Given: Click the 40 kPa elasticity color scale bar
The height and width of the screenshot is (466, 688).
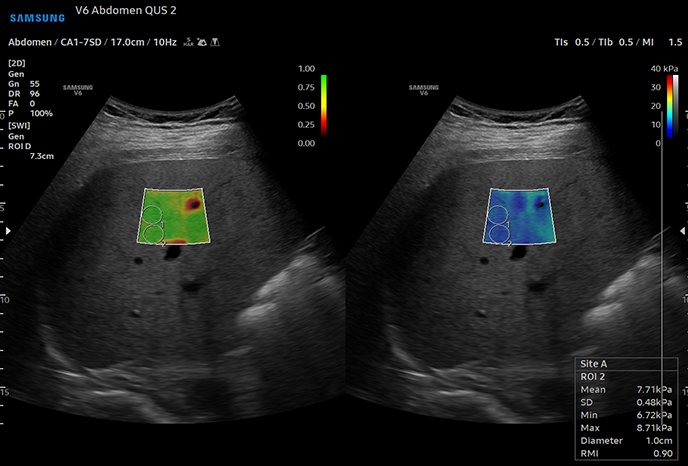Looking at the screenshot, I should click(x=670, y=107).
